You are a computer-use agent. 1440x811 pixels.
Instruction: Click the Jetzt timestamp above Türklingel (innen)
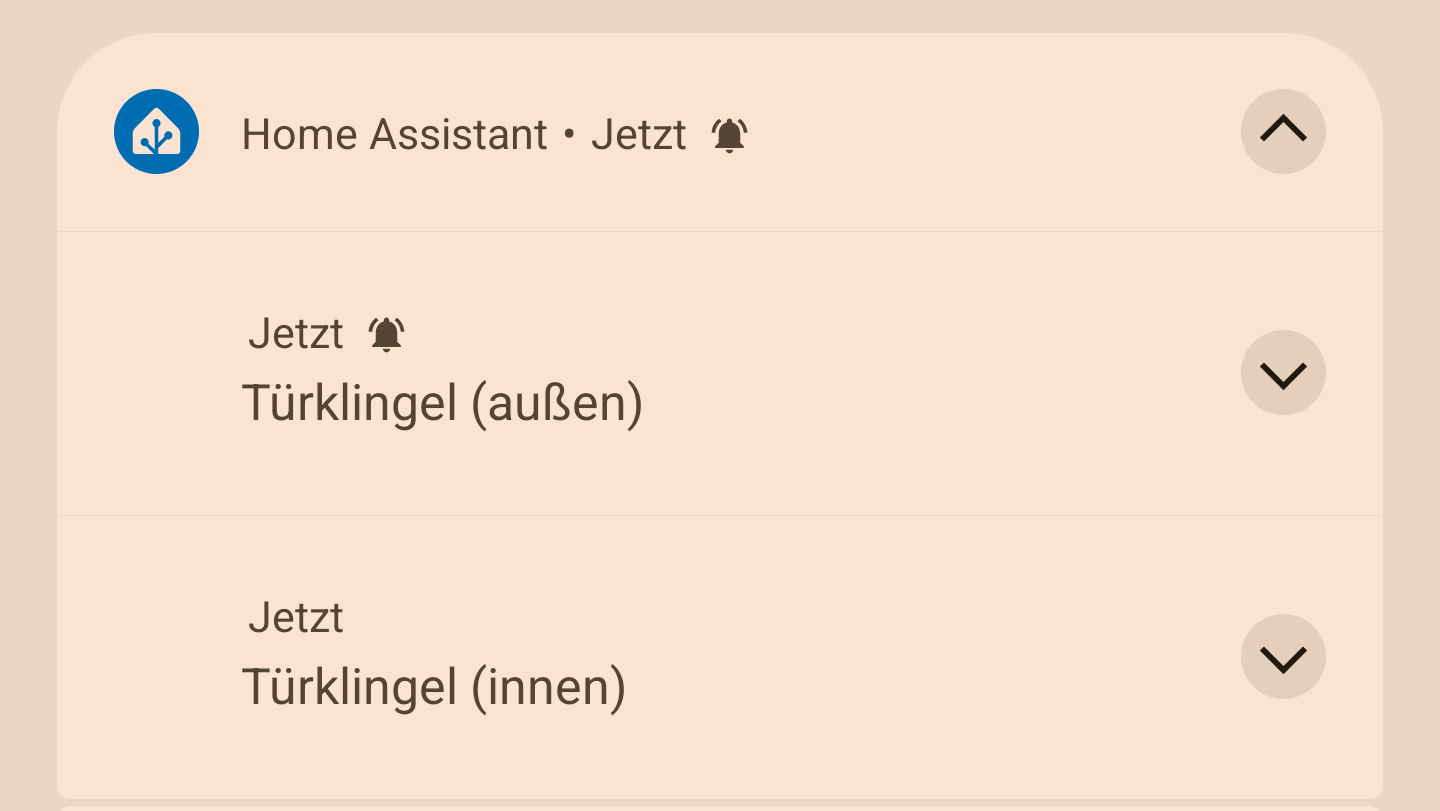(x=296, y=618)
